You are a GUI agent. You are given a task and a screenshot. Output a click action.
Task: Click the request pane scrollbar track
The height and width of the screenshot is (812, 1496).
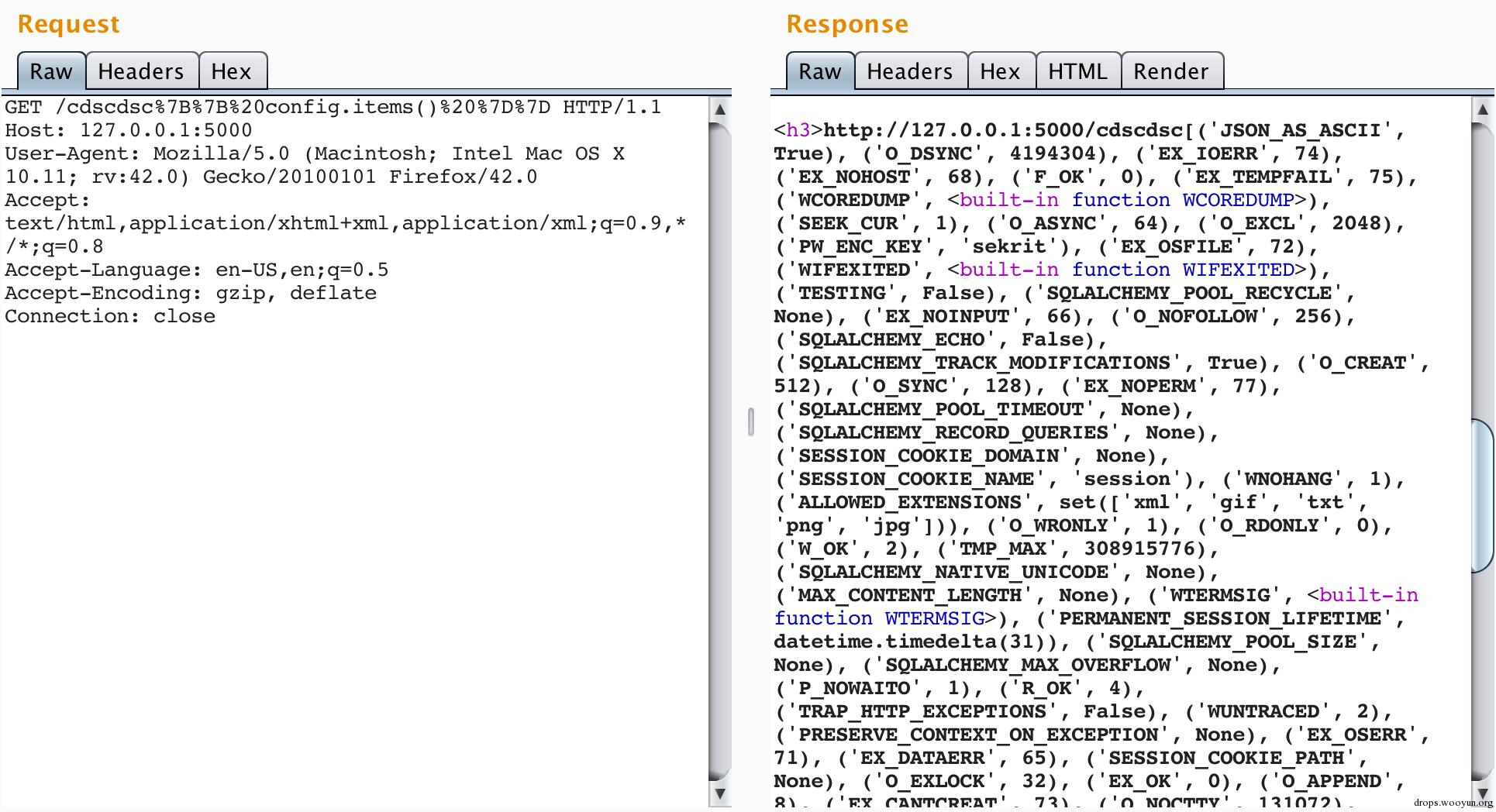[719, 449]
